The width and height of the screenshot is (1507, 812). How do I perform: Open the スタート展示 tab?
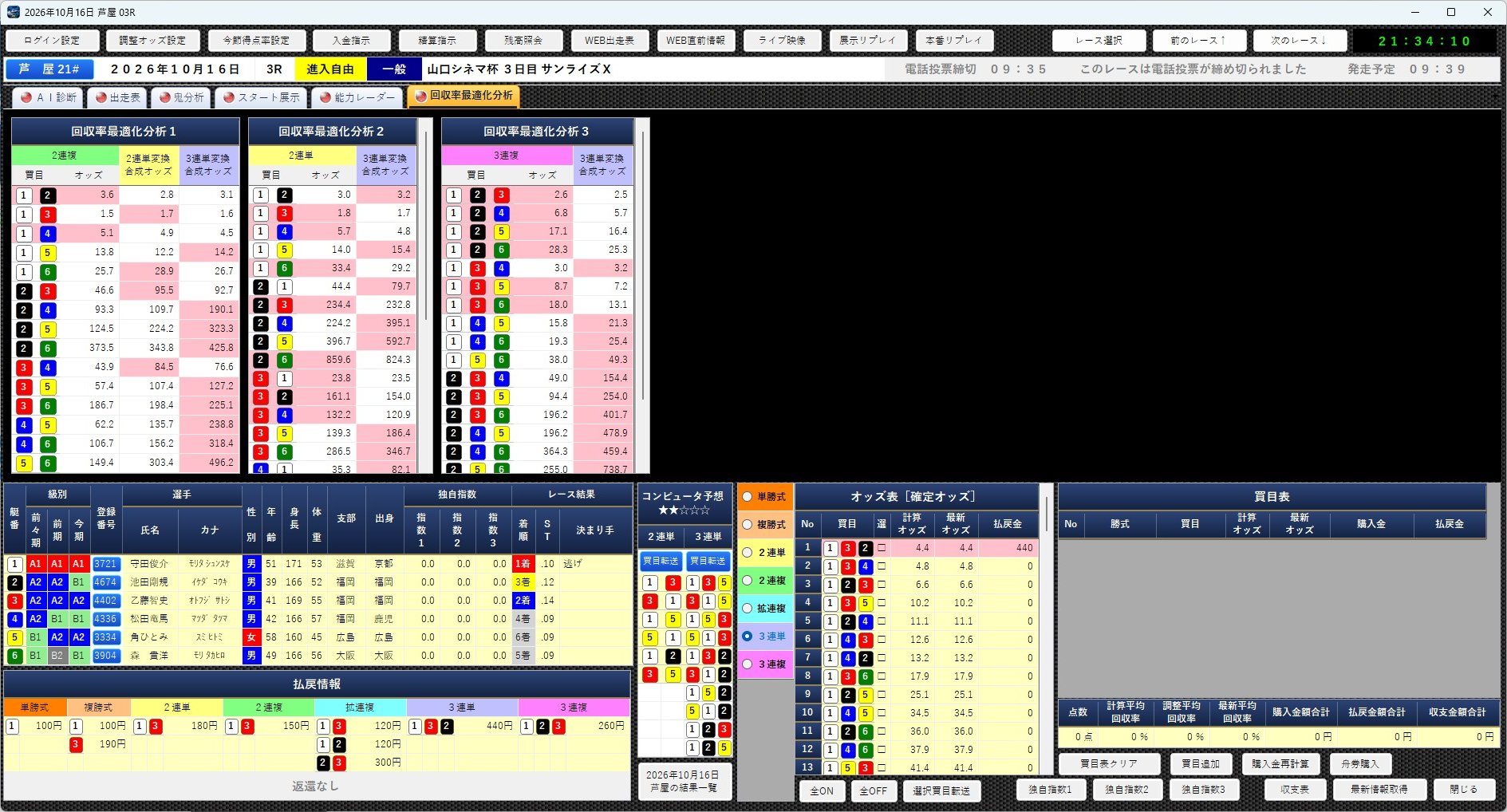[x=261, y=97]
